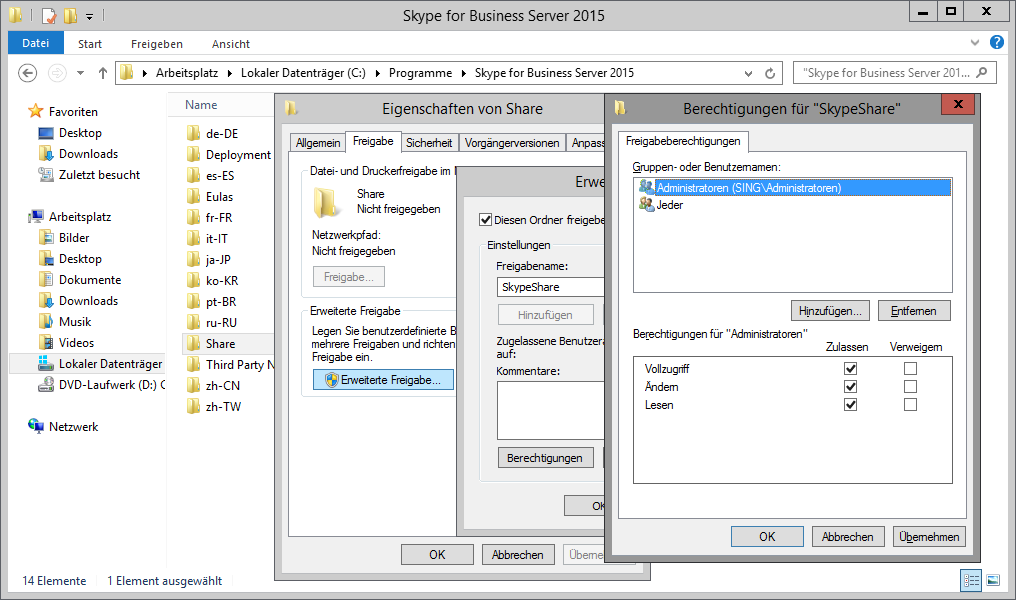Expand the ribbon chevron
Viewport: 1016px width, 600px height.
[x=975, y=43]
